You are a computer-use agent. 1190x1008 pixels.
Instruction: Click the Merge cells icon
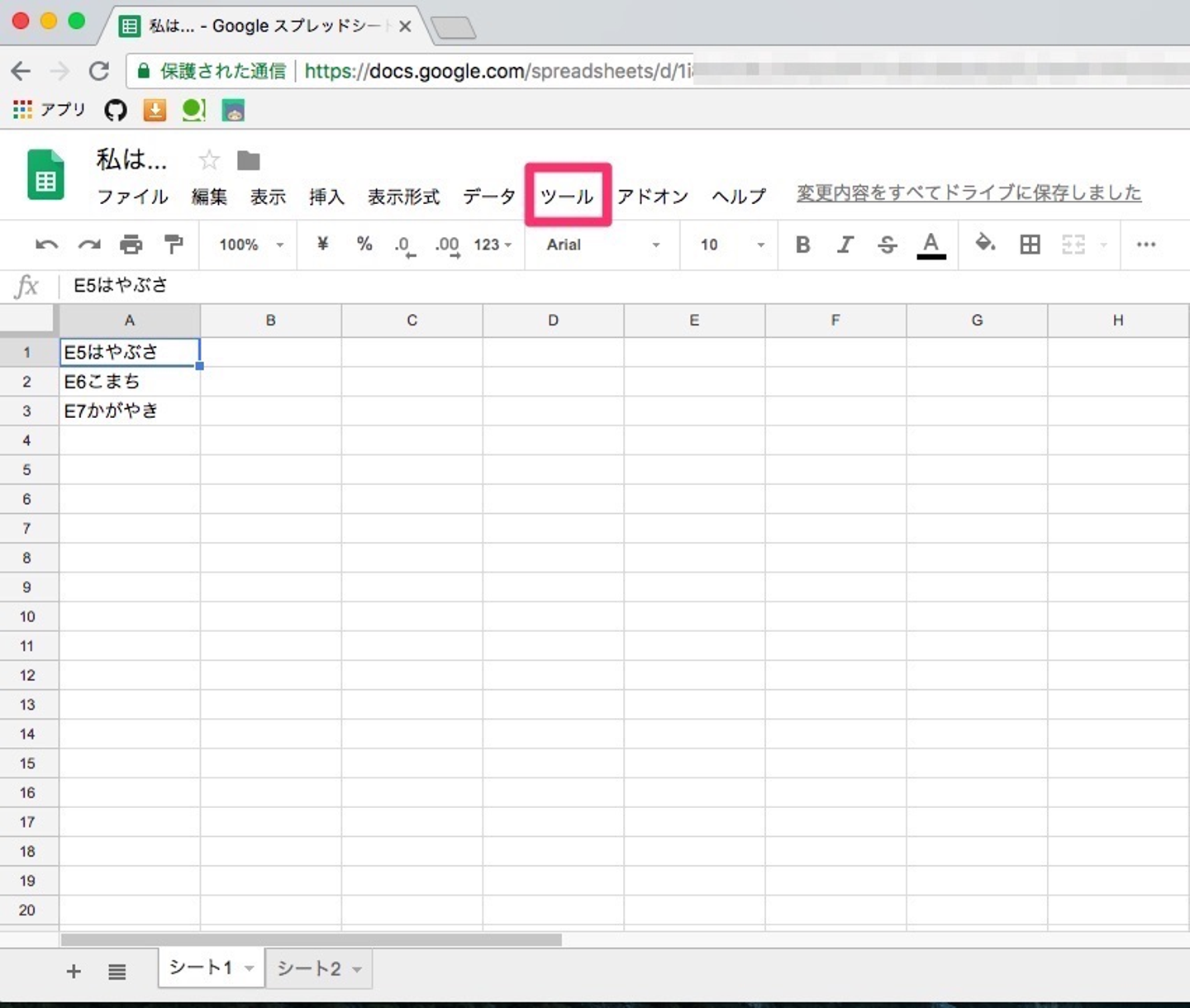(1073, 245)
